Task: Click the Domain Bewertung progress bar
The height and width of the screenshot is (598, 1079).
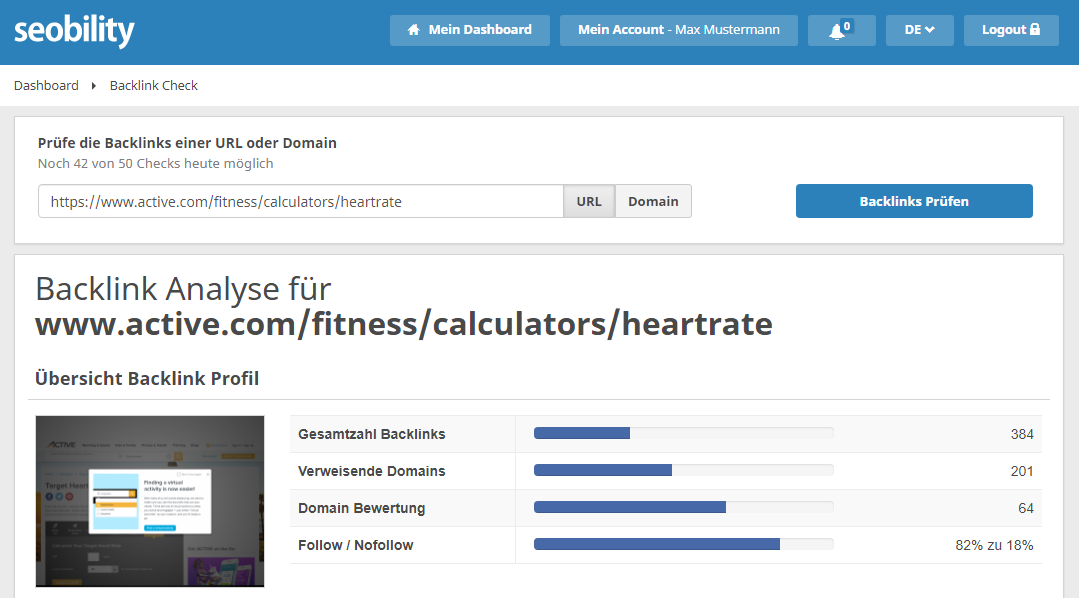Action: tap(683, 507)
